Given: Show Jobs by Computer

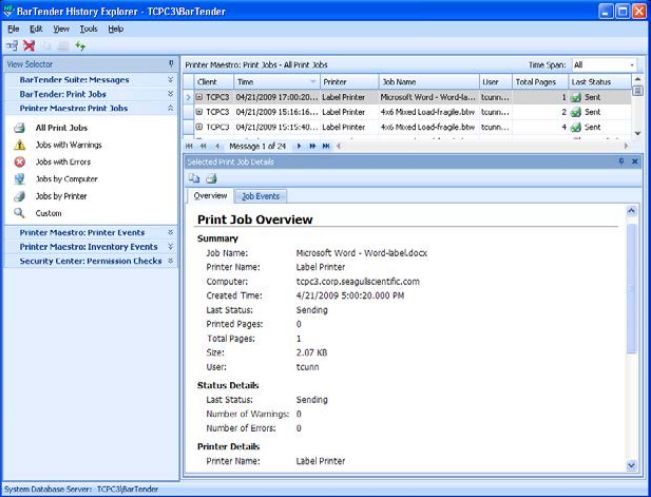Looking at the screenshot, I should click(x=66, y=179).
